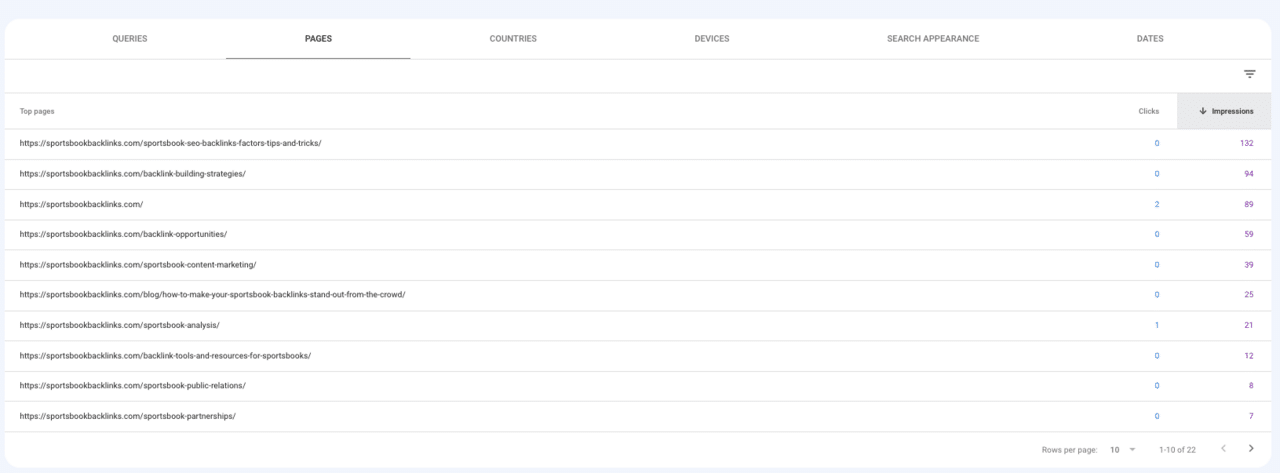1280x473 pixels.
Task: Click the Rows per page label
Action: pyautogui.click(x=1069, y=450)
